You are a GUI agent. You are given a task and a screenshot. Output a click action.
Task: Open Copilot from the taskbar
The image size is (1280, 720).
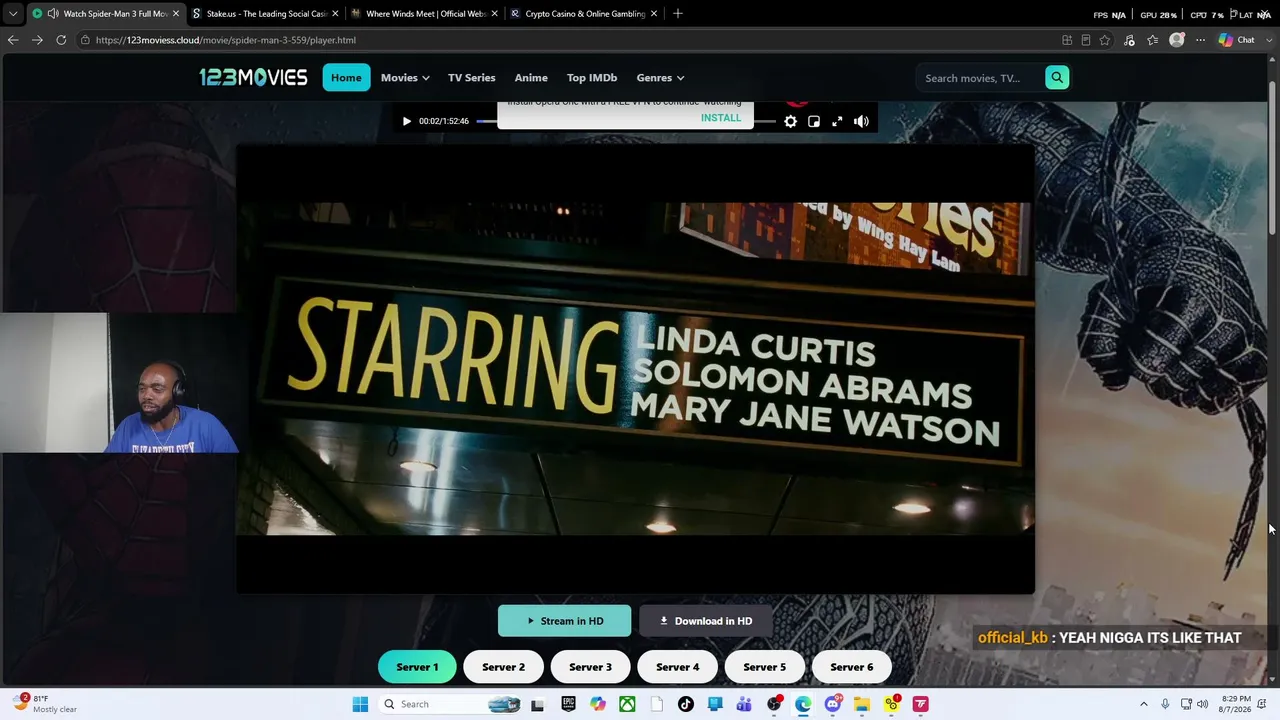pyautogui.click(x=597, y=704)
